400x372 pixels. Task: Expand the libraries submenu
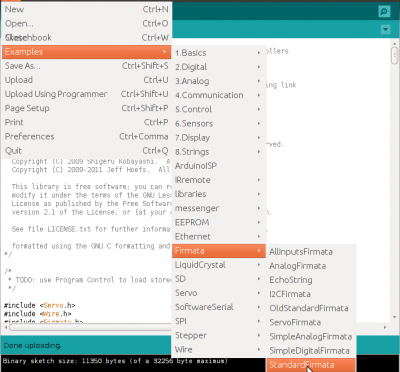[x=219, y=194]
